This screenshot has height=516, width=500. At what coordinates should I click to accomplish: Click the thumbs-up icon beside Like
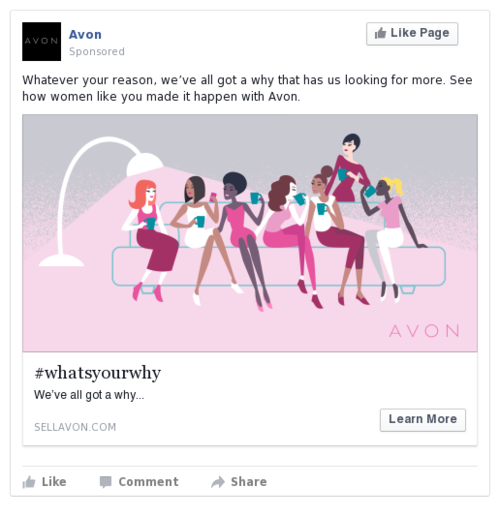(29, 482)
